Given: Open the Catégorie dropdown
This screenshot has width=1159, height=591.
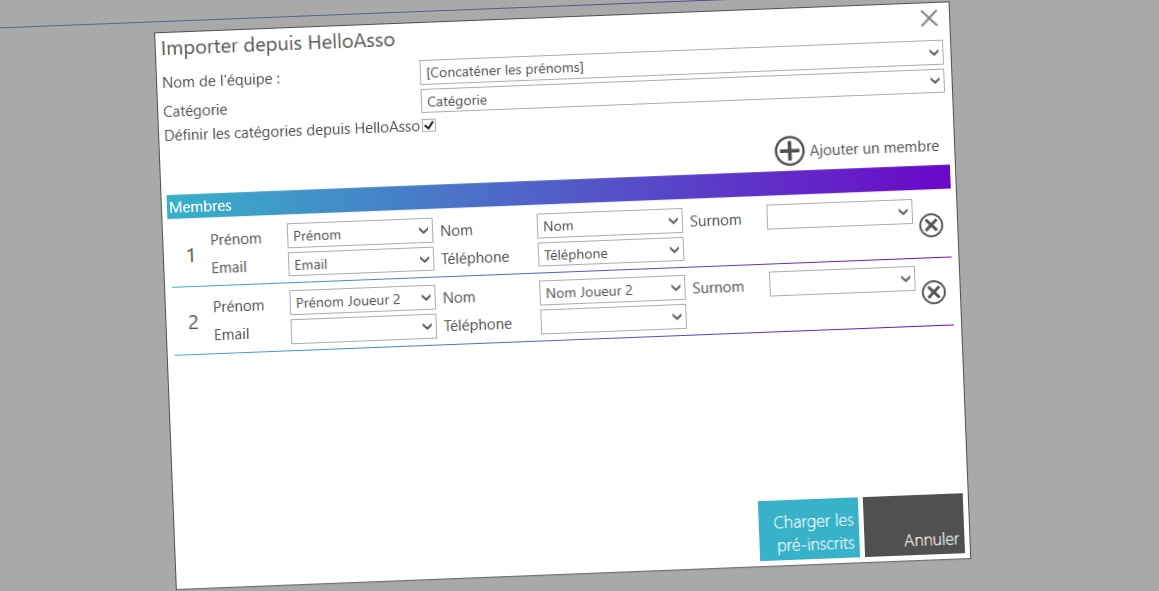Looking at the screenshot, I should 682,100.
